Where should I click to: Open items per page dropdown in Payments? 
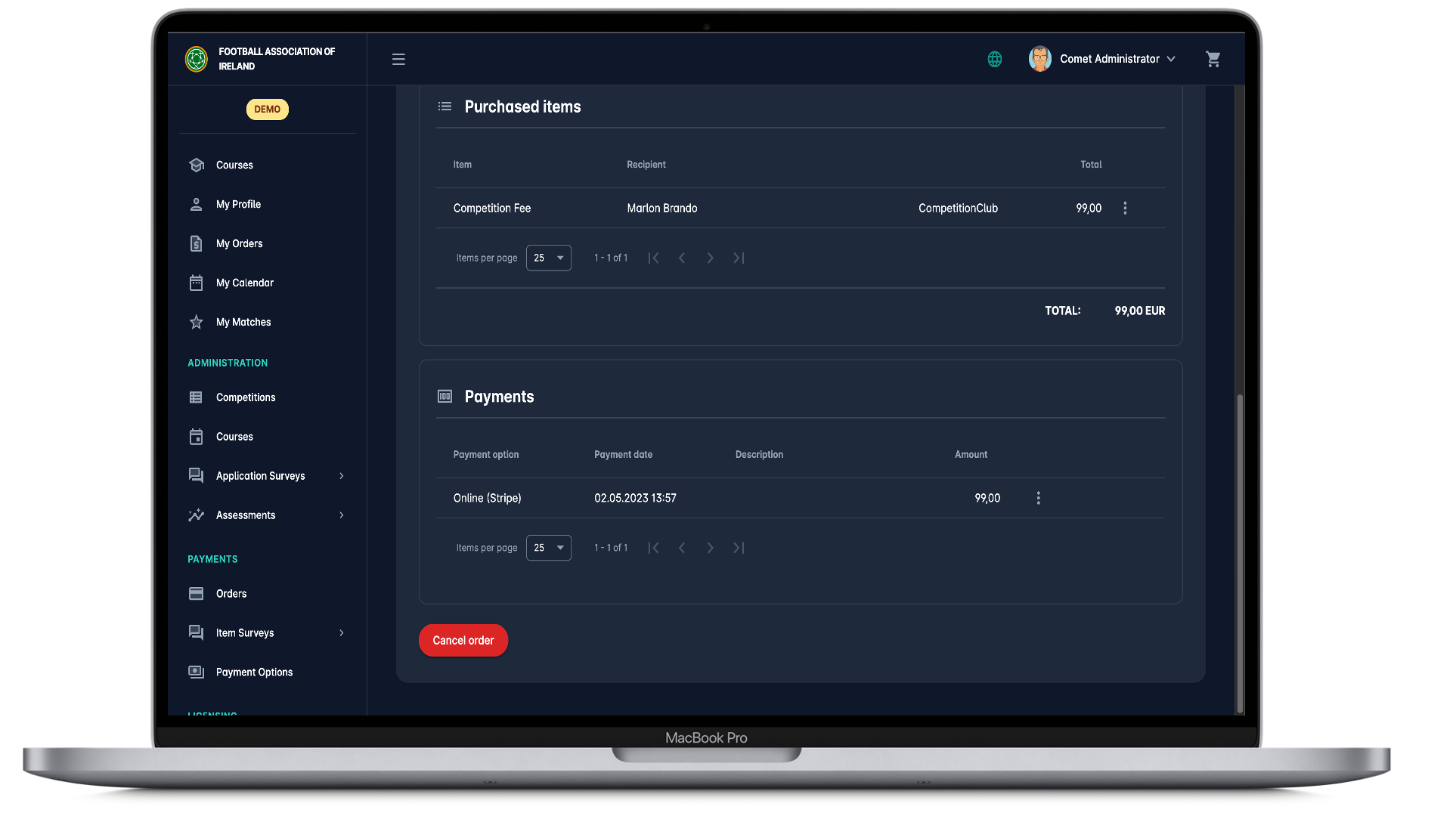[x=548, y=548]
